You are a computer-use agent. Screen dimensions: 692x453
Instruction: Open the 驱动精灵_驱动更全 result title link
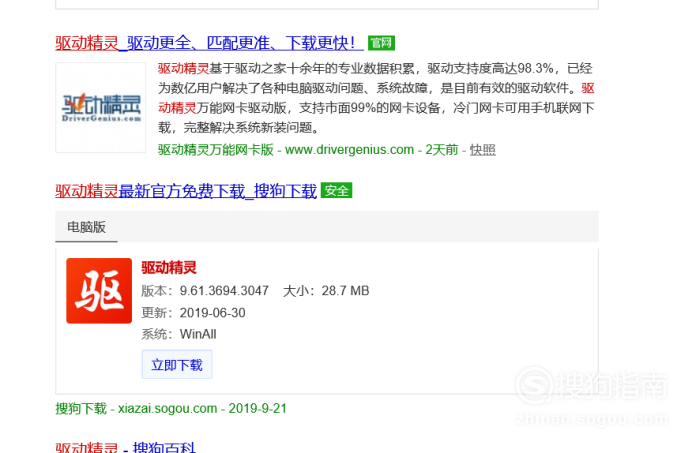209,43
